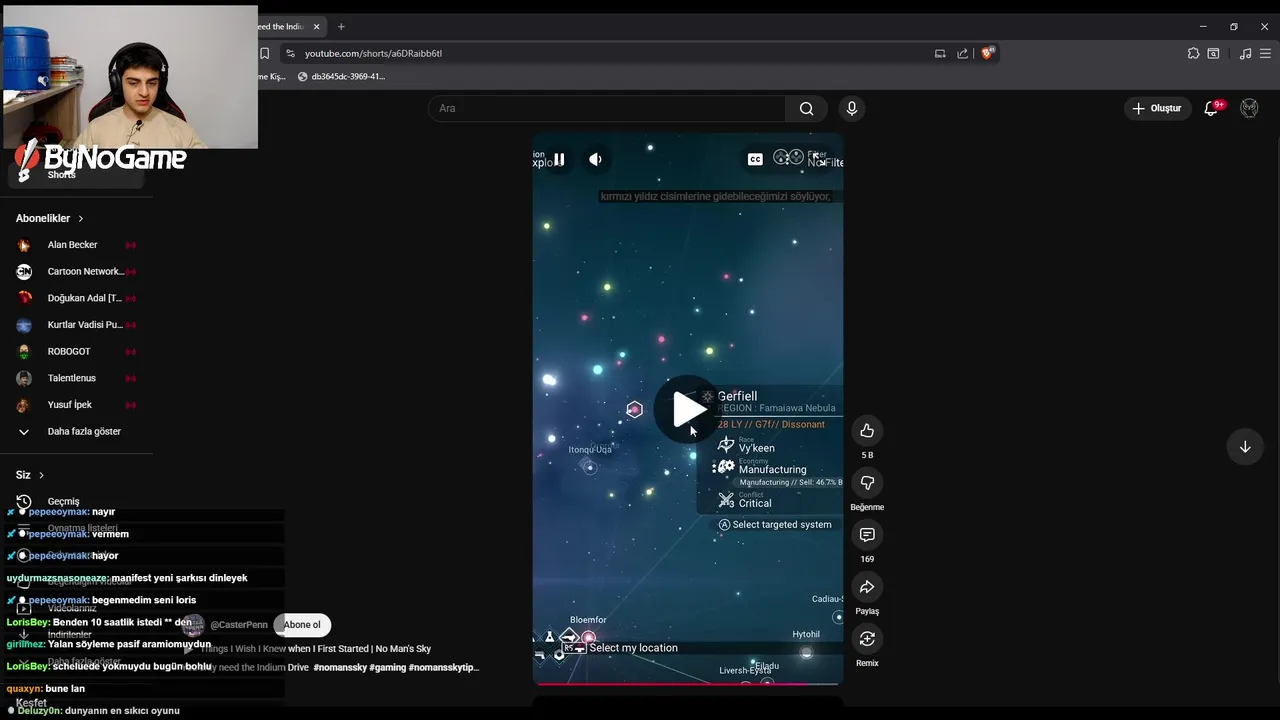The image size is (1280, 720).
Task: Start voice search with microphone icon
Action: [x=851, y=108]
